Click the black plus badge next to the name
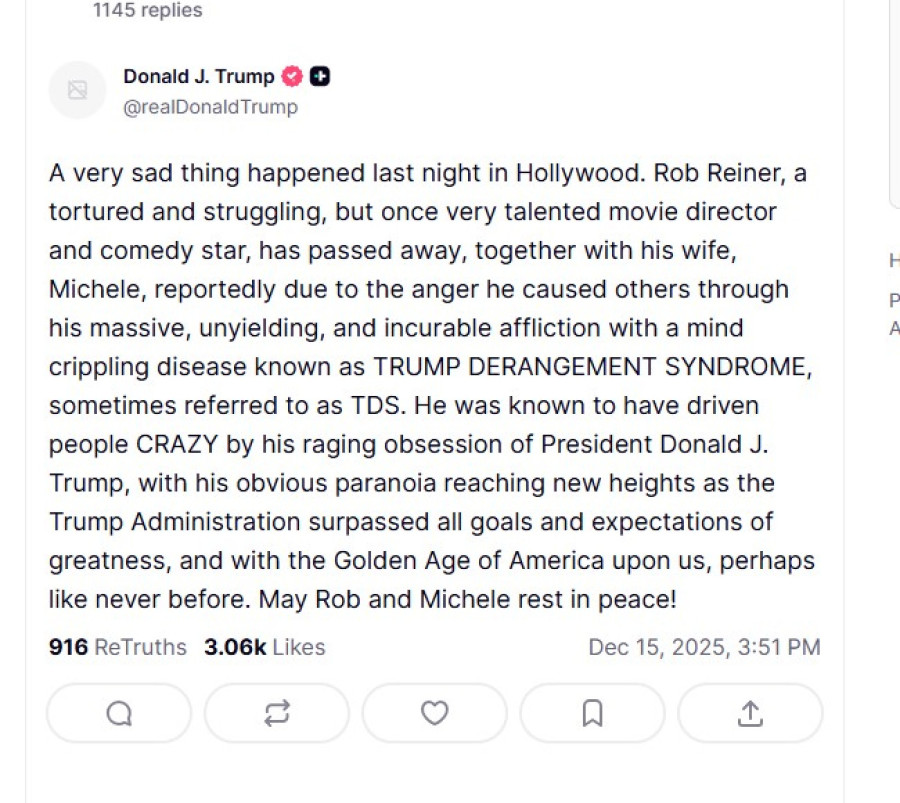Image resolution: width=900 pixels, height=803 pixels. point(320,77)
